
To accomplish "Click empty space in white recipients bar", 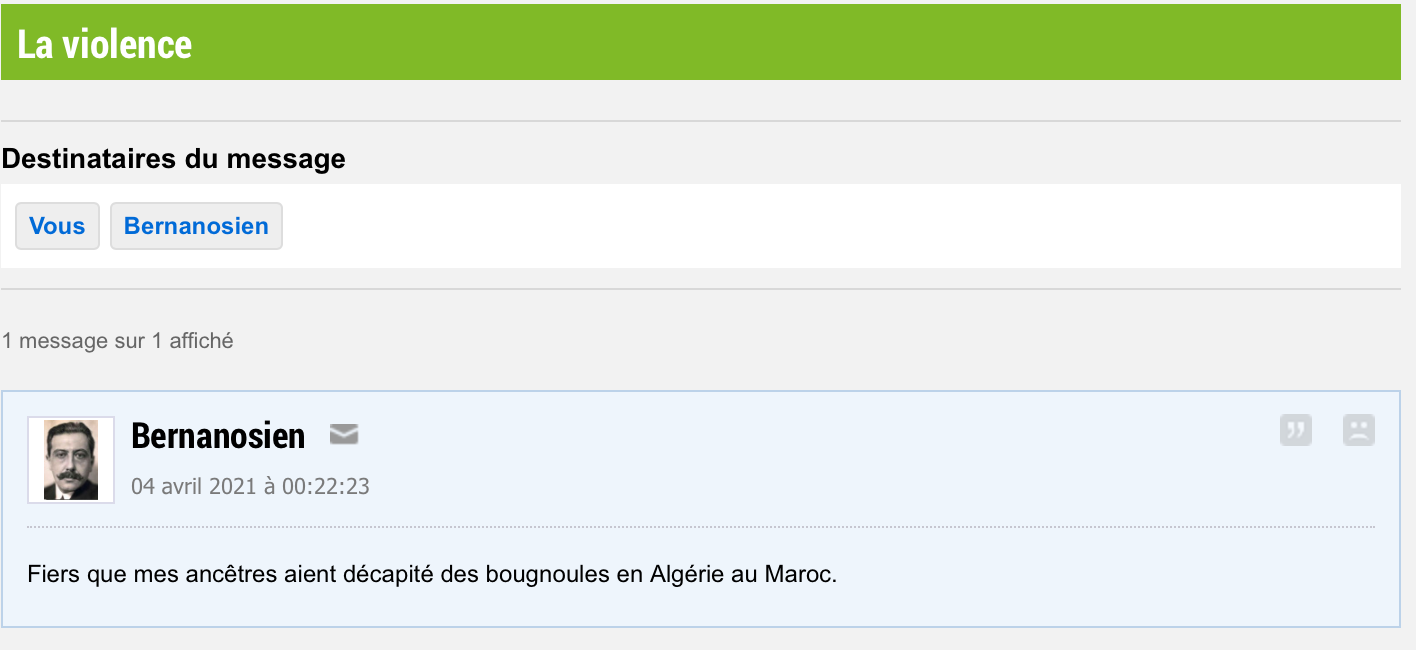I will (800, 226).
